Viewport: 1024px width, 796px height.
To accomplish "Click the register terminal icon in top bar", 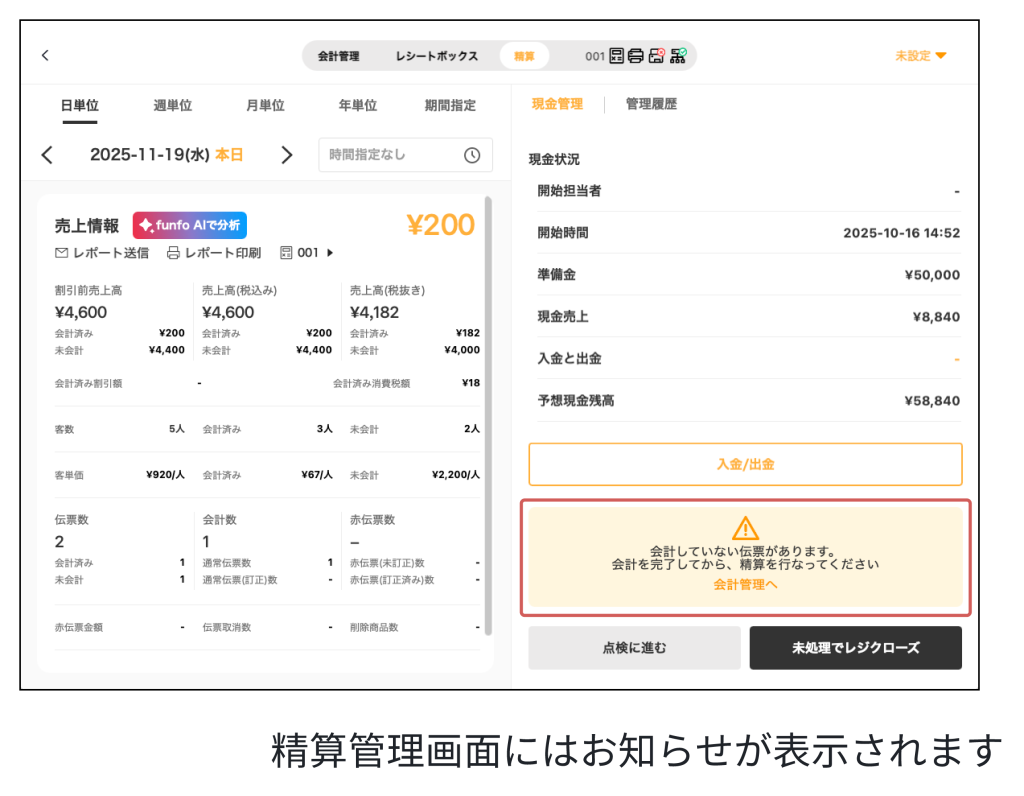I will 616,56.
